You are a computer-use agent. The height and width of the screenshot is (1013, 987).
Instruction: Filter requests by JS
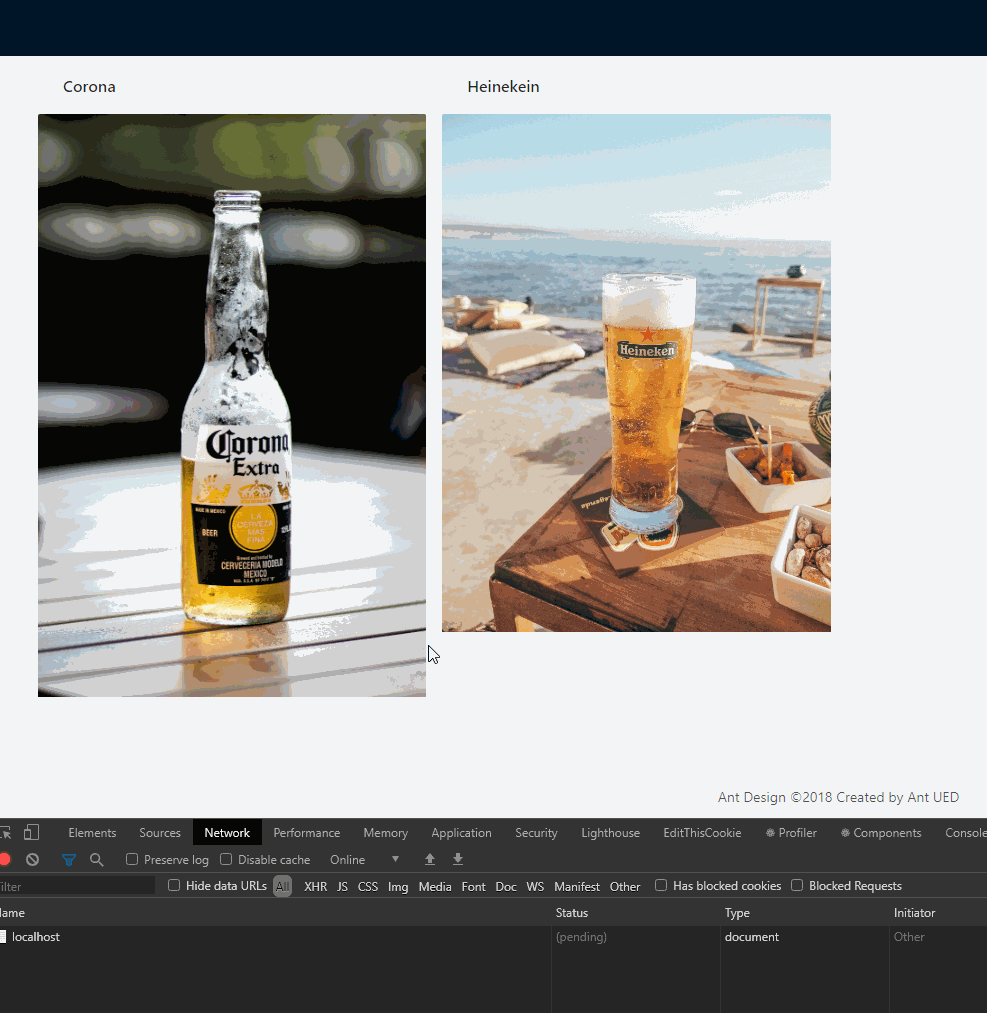[x=342, y=886]
